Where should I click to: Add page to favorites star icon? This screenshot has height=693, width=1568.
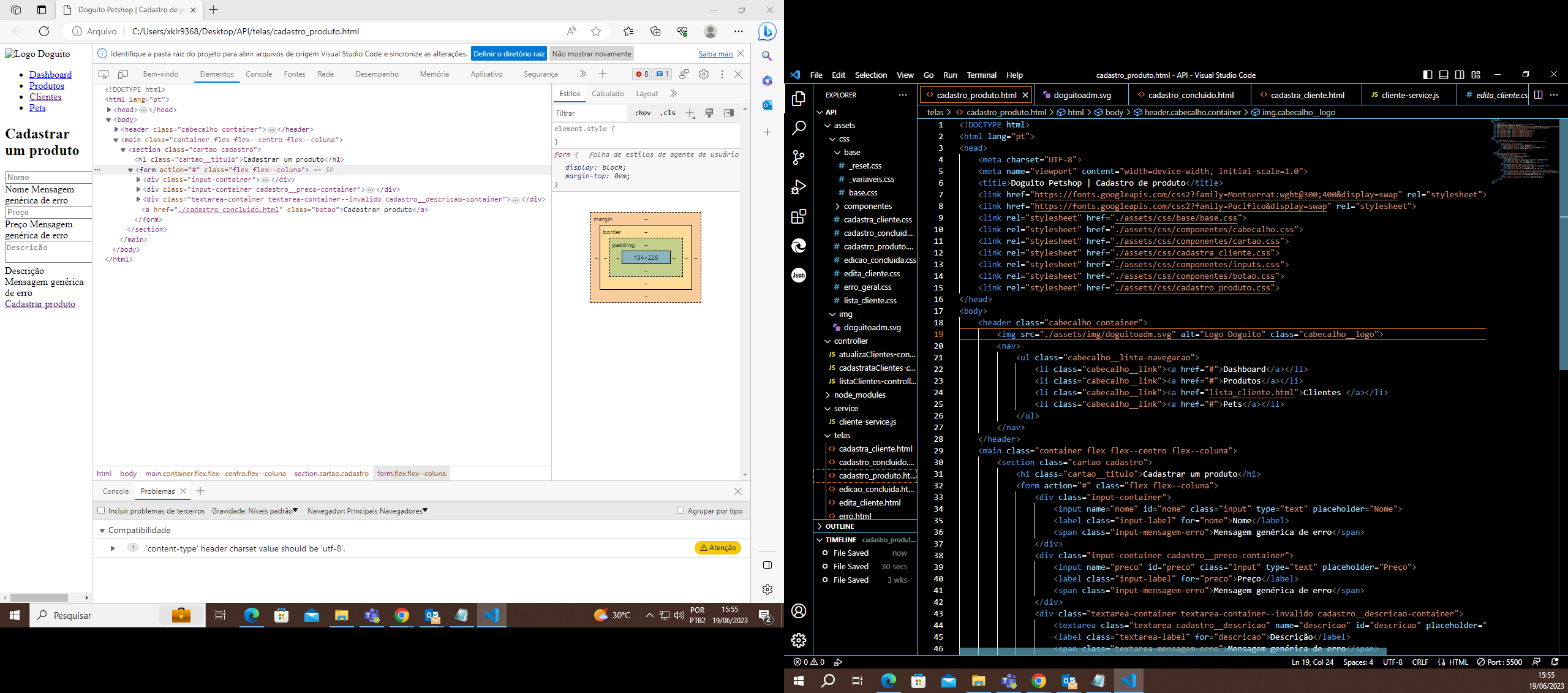tap(596, 31)
